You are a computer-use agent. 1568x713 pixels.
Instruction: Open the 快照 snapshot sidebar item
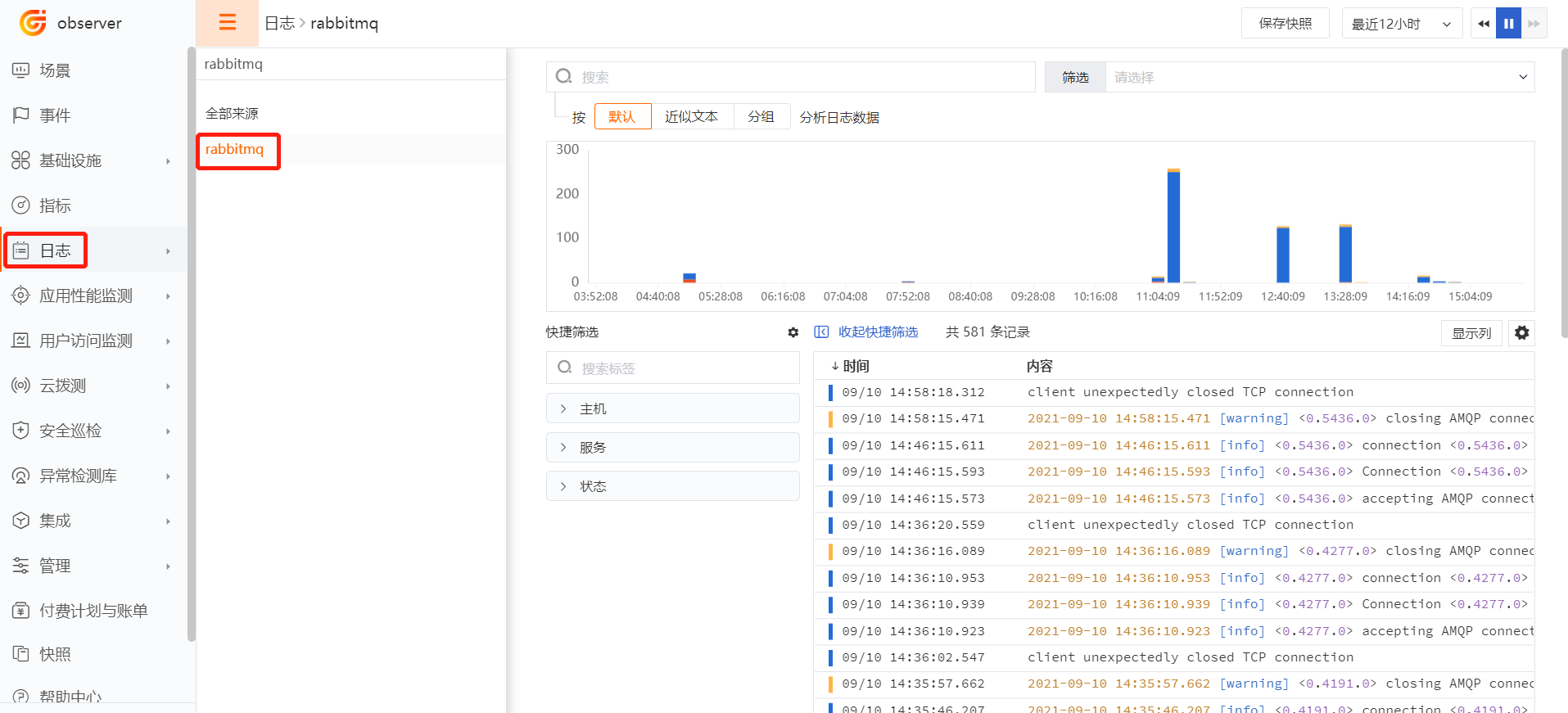54,654
